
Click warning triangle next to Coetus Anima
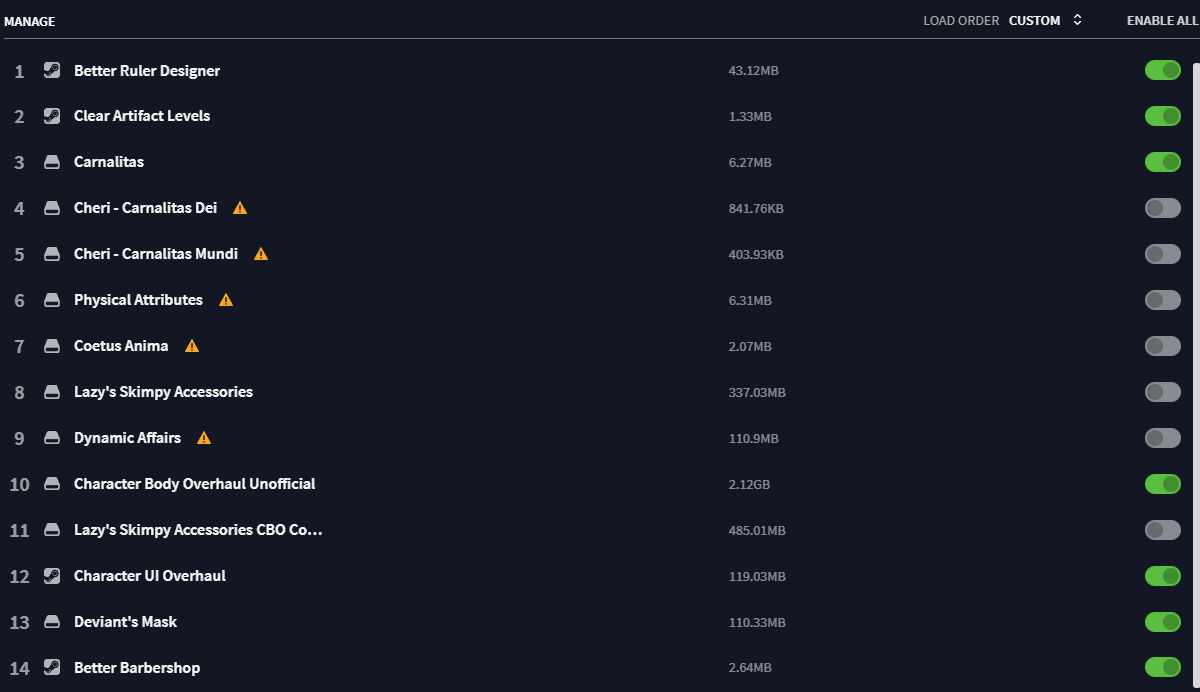pos(192,346)
